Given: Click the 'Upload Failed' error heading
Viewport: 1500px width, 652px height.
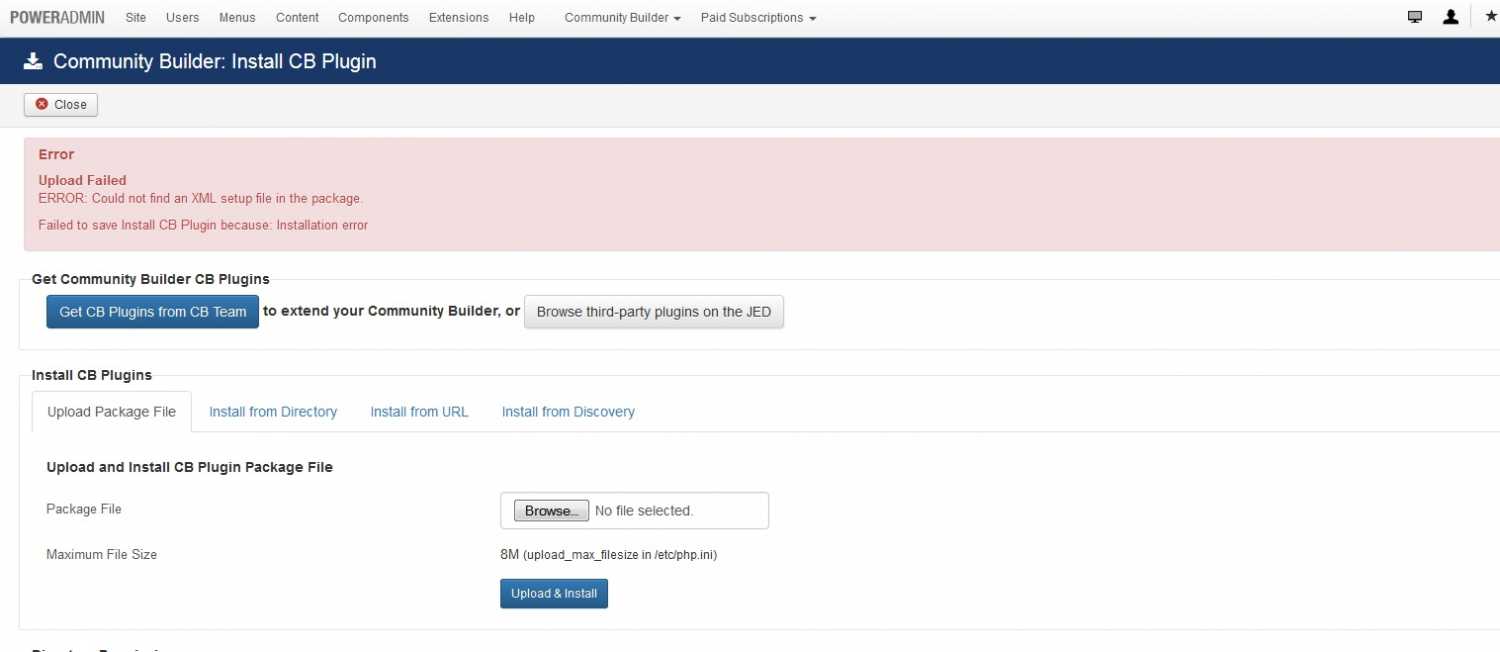Looking at the screenshot, I should [x=82, y=180].
